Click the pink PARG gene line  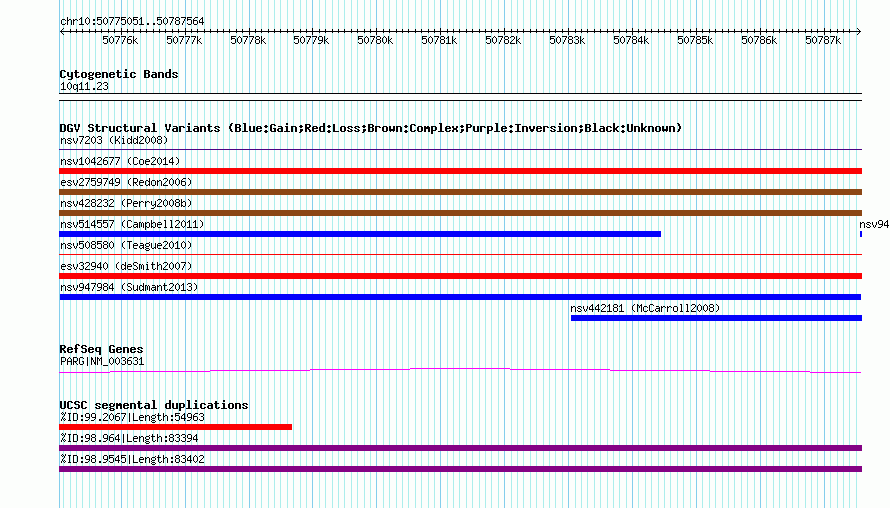(x=460, y=370)
